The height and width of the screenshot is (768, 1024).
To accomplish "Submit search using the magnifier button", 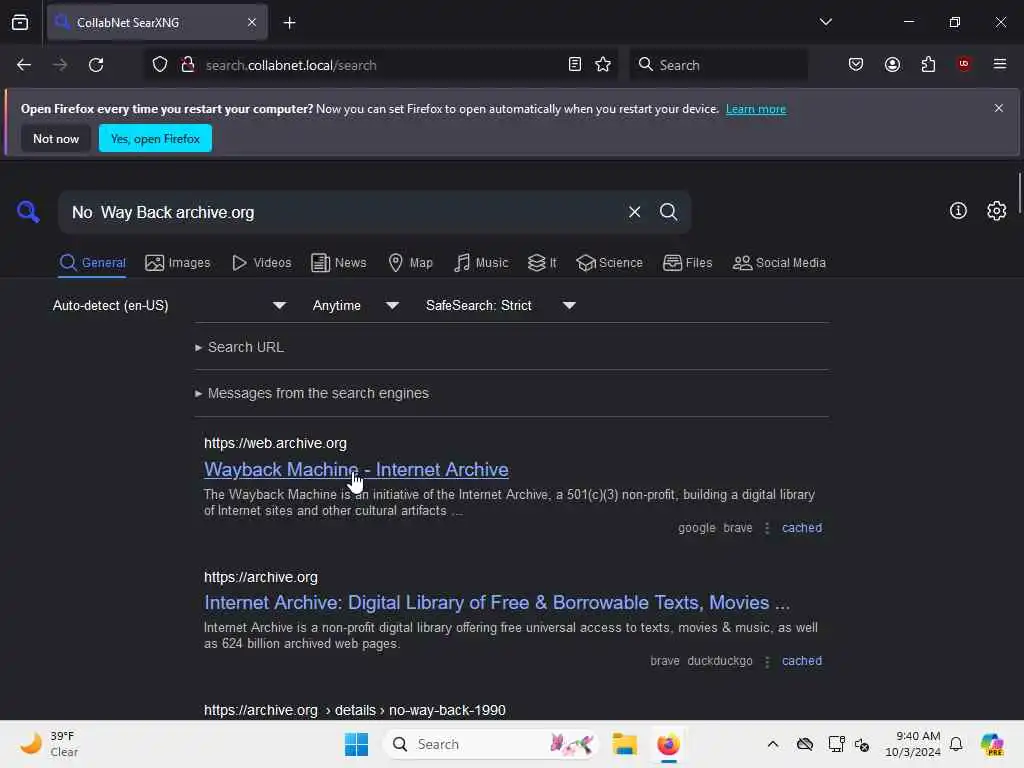I will tap(668, 212).
